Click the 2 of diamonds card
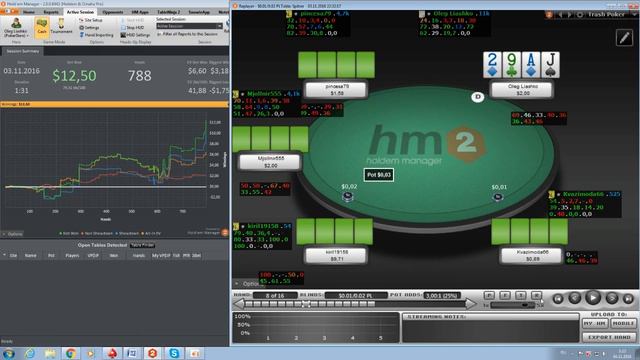The image size is (640, 360). [x=492, y=65]
